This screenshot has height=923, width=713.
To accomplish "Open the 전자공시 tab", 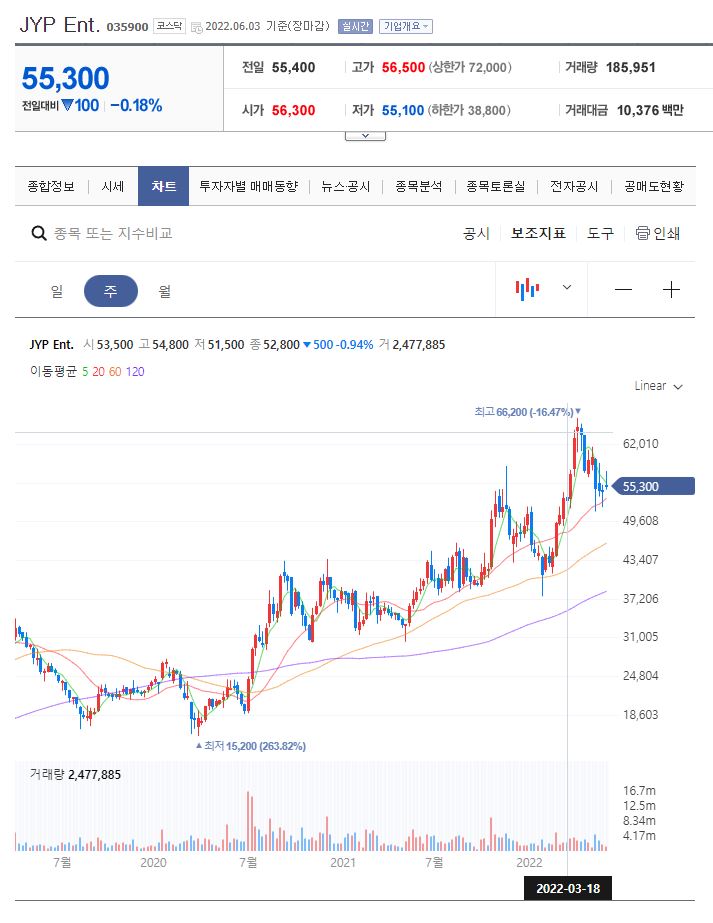I will point(574,187).
